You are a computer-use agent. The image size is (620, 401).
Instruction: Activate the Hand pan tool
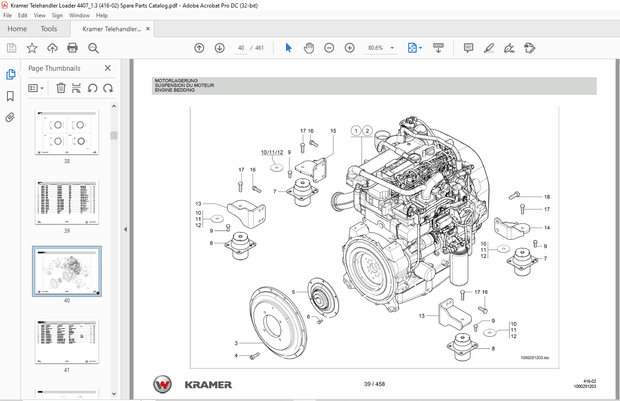[309, 48]
